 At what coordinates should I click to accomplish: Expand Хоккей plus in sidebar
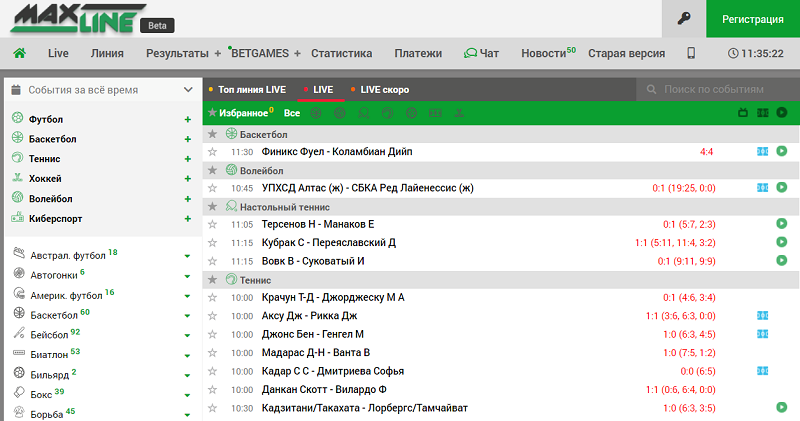coord(188,179)
